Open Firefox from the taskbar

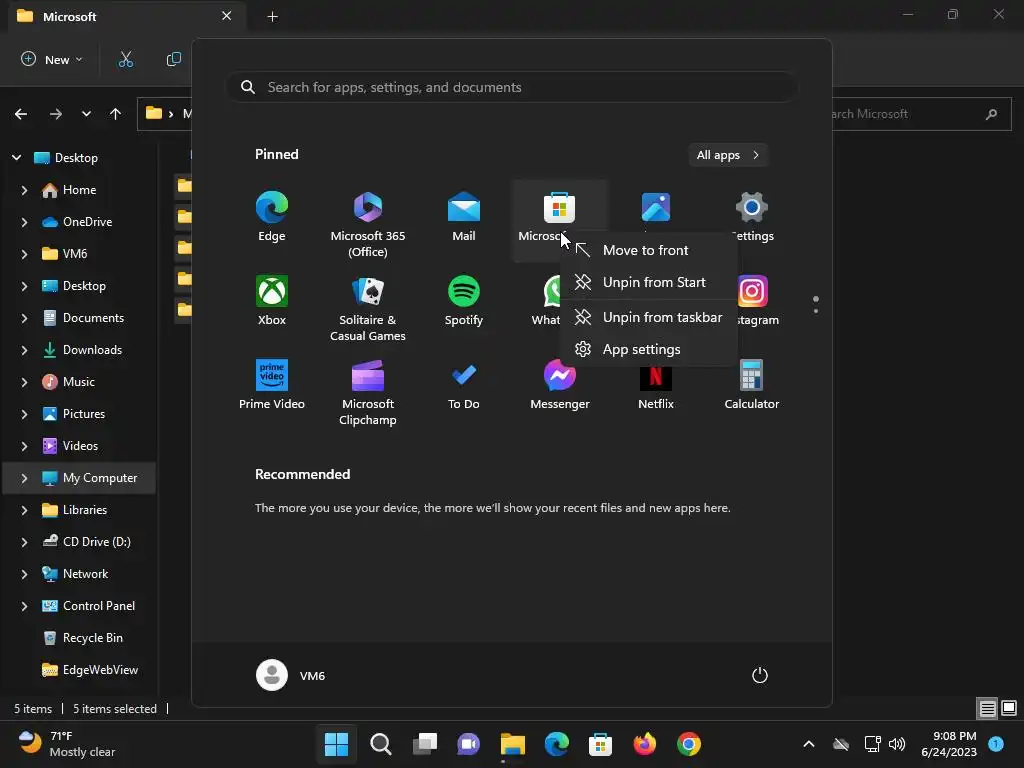645,744
